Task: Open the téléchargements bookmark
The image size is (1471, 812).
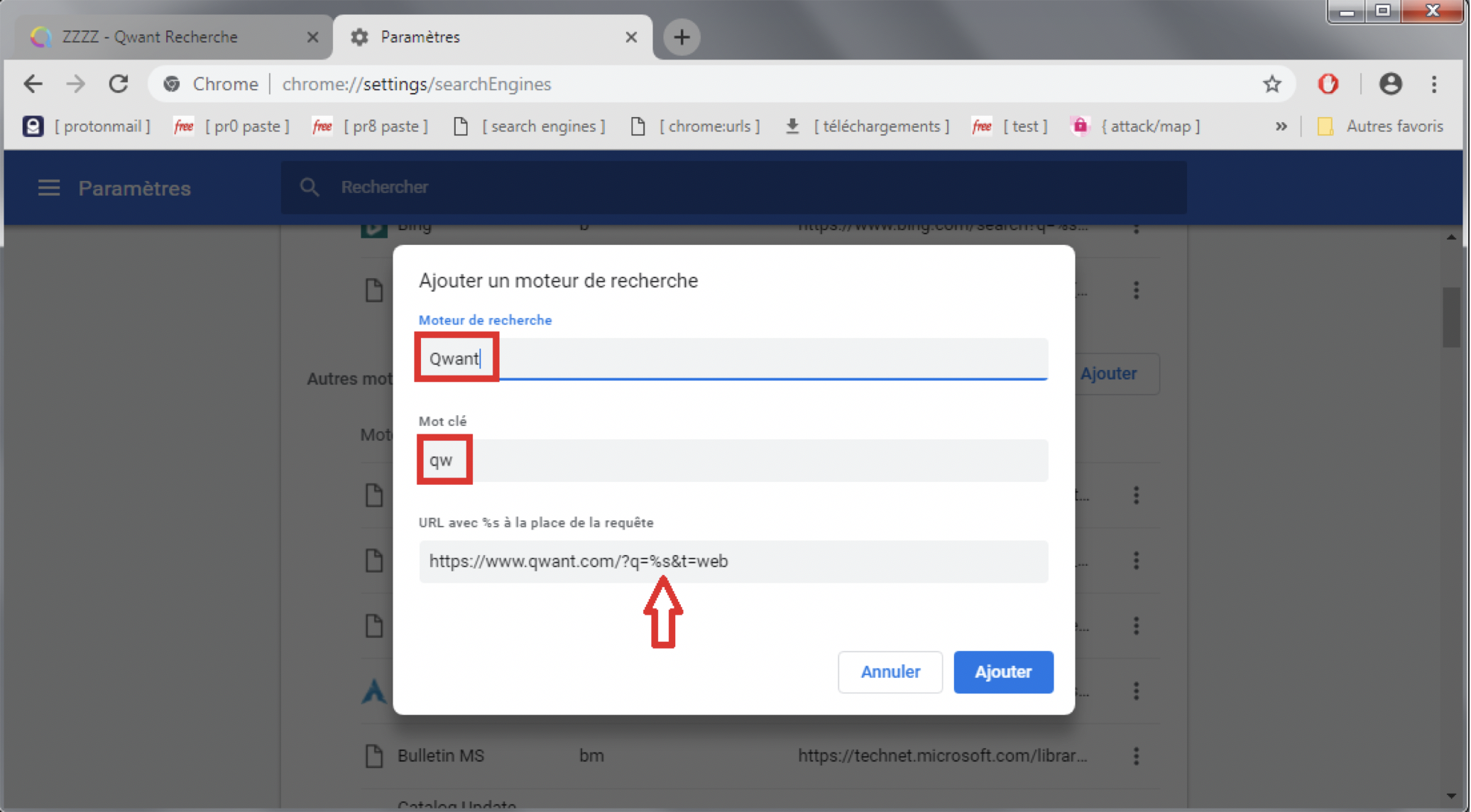Action: pyautogui.click(x=868, y=126)
